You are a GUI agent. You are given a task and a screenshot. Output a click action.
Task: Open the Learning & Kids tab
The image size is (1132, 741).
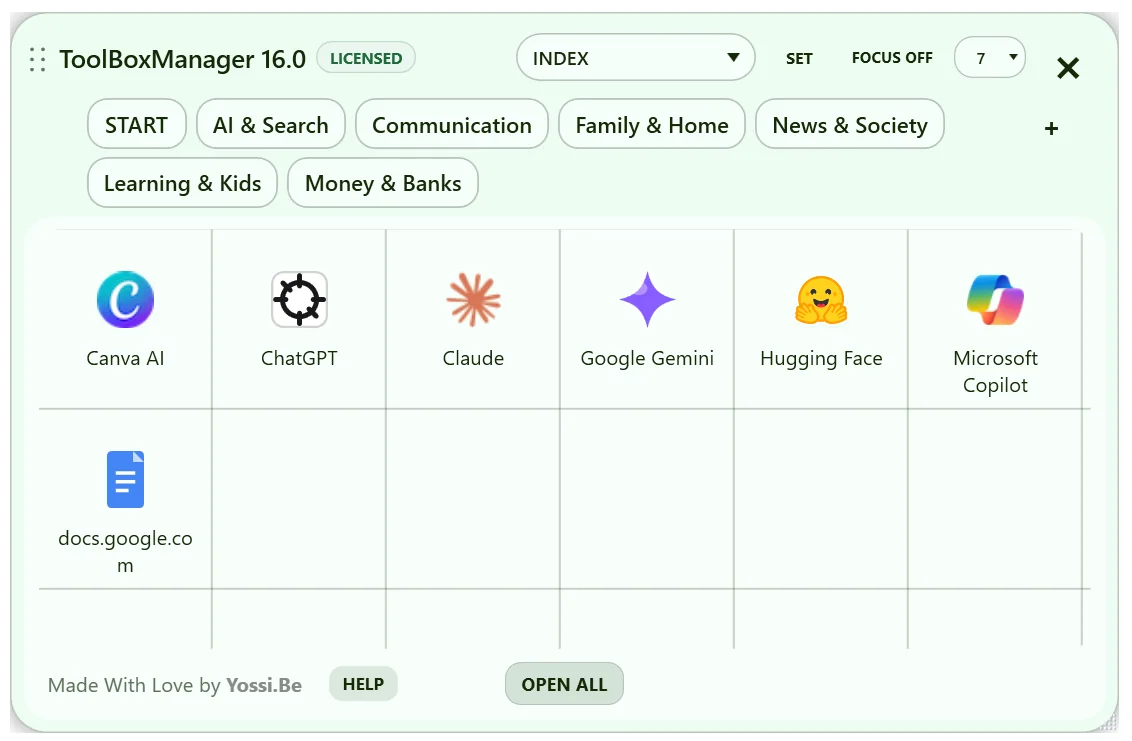click(183, 183)
